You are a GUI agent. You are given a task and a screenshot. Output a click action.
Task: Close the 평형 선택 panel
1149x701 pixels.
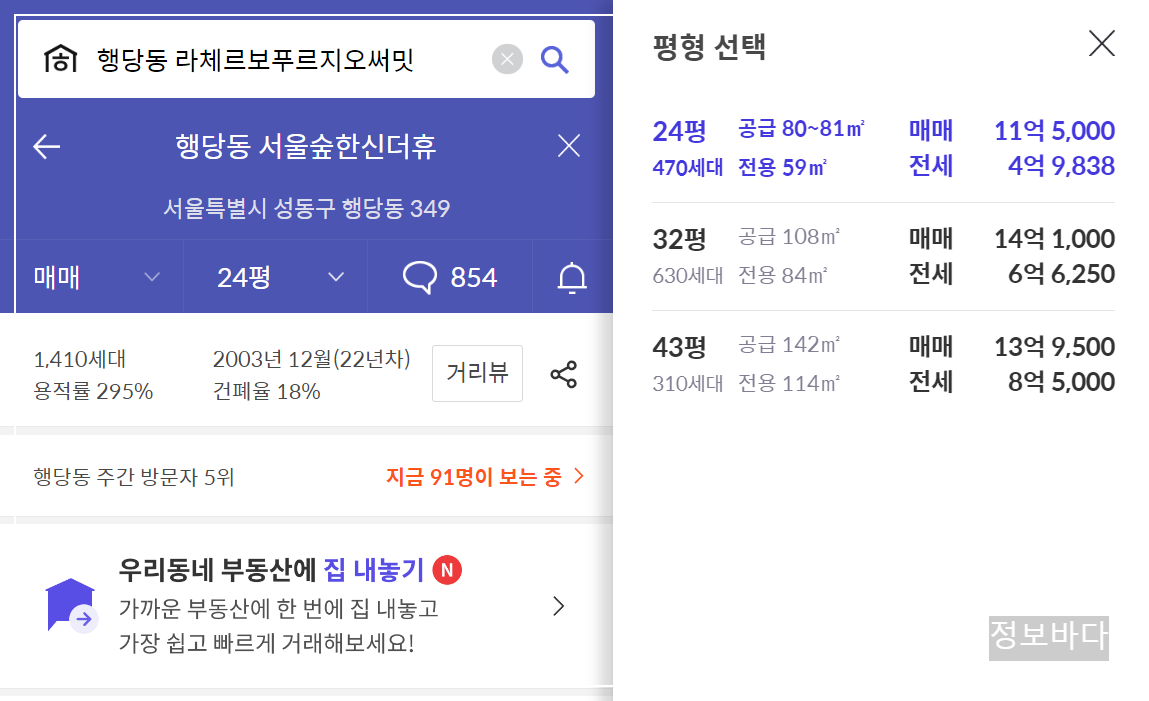point(1101,43)
